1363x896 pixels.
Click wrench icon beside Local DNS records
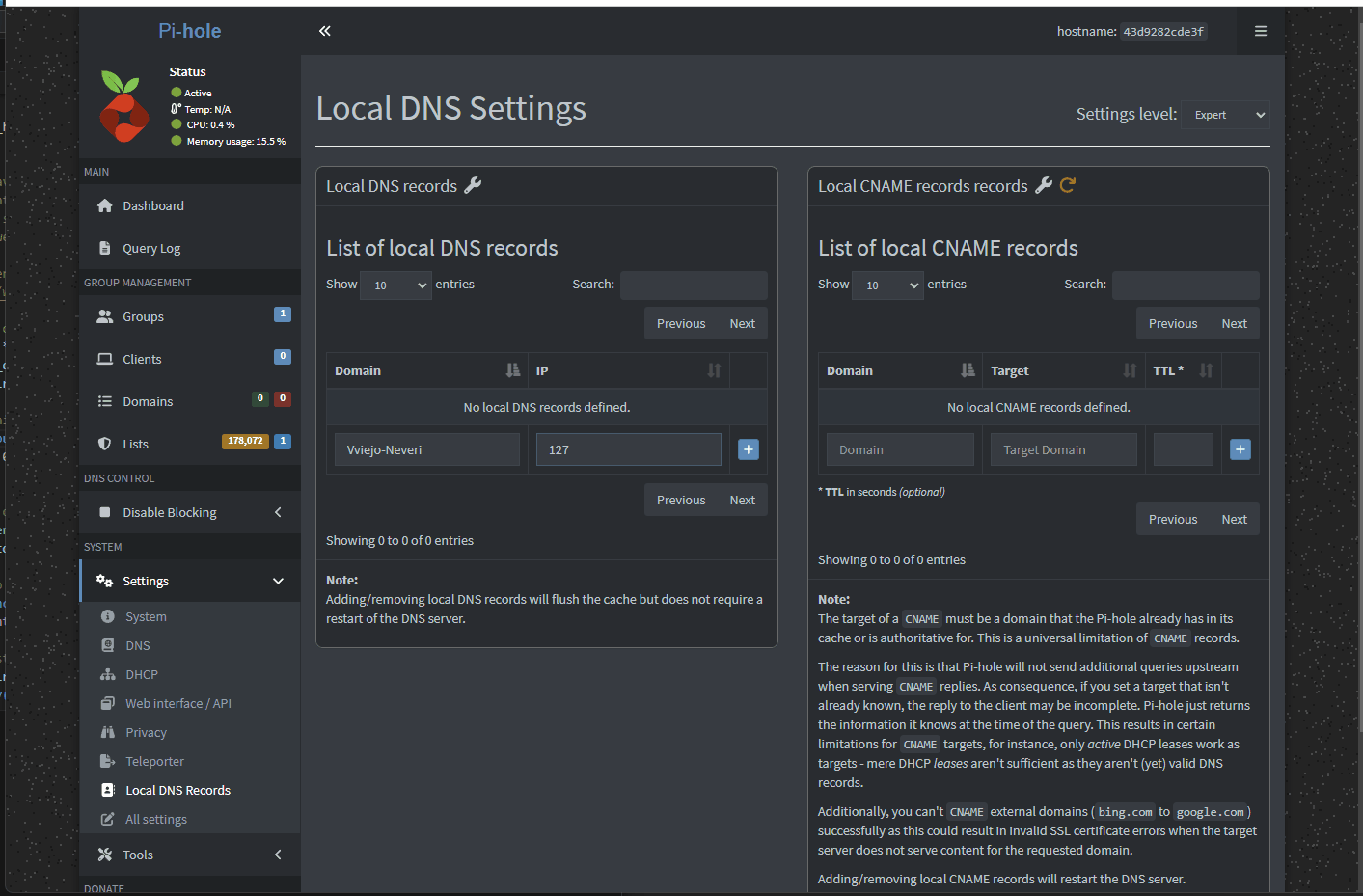pos(473,185)
